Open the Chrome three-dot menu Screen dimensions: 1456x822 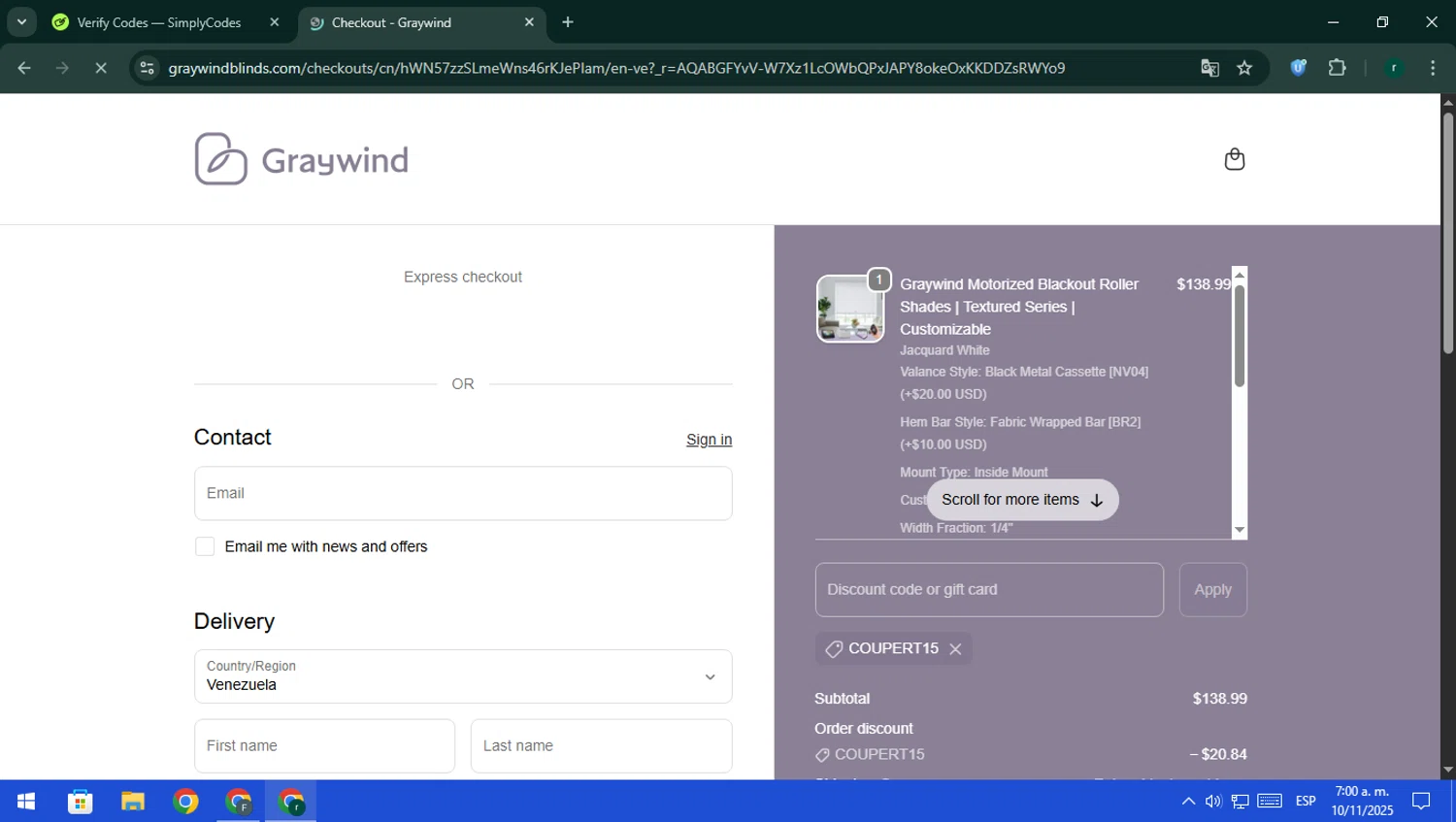(1433, 68)
